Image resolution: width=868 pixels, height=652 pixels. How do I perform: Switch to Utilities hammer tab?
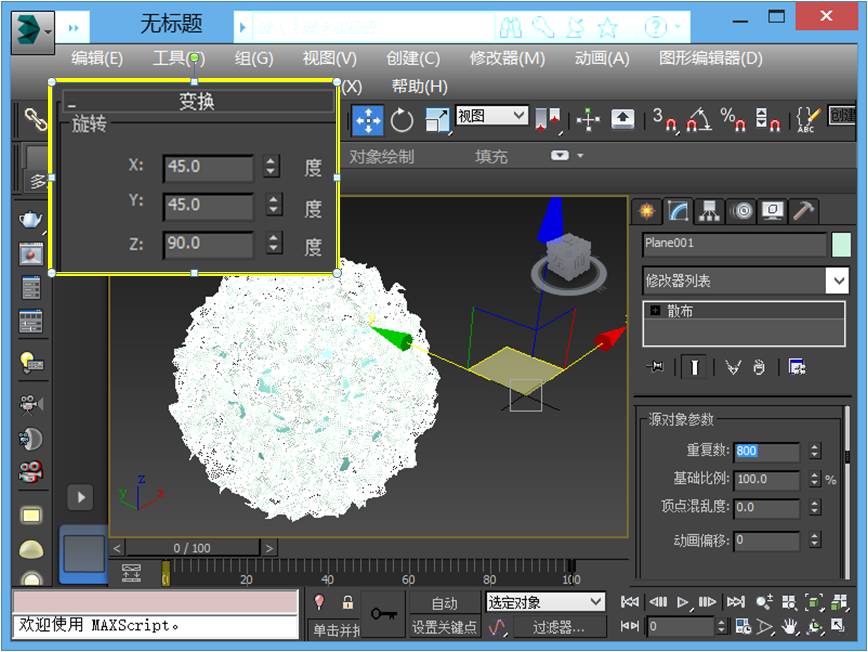(804, 211)
